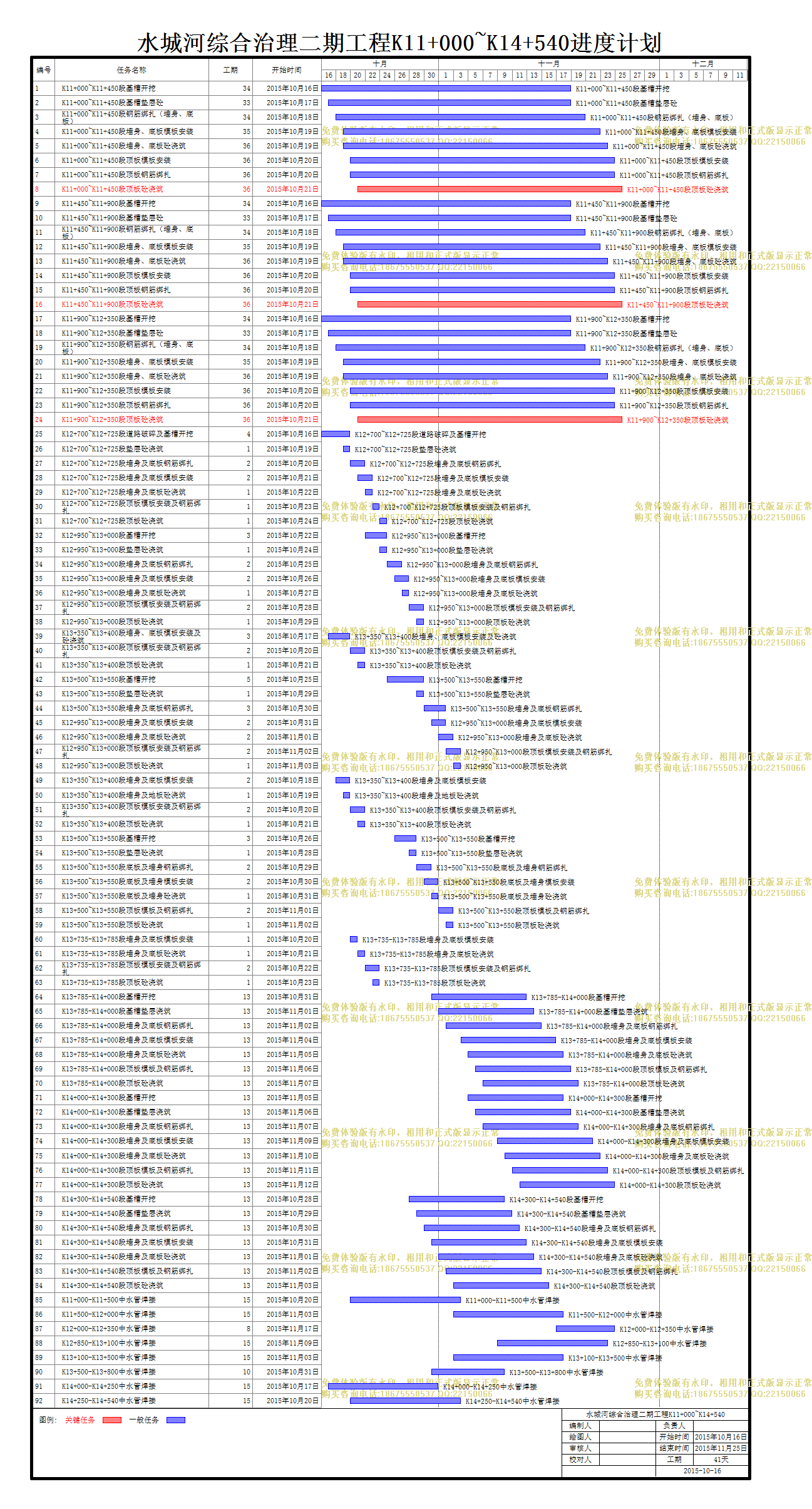Select start date 2015年10月21日 in row 16
Viewport: 812px width, 1509px height.
pos(292,304)
